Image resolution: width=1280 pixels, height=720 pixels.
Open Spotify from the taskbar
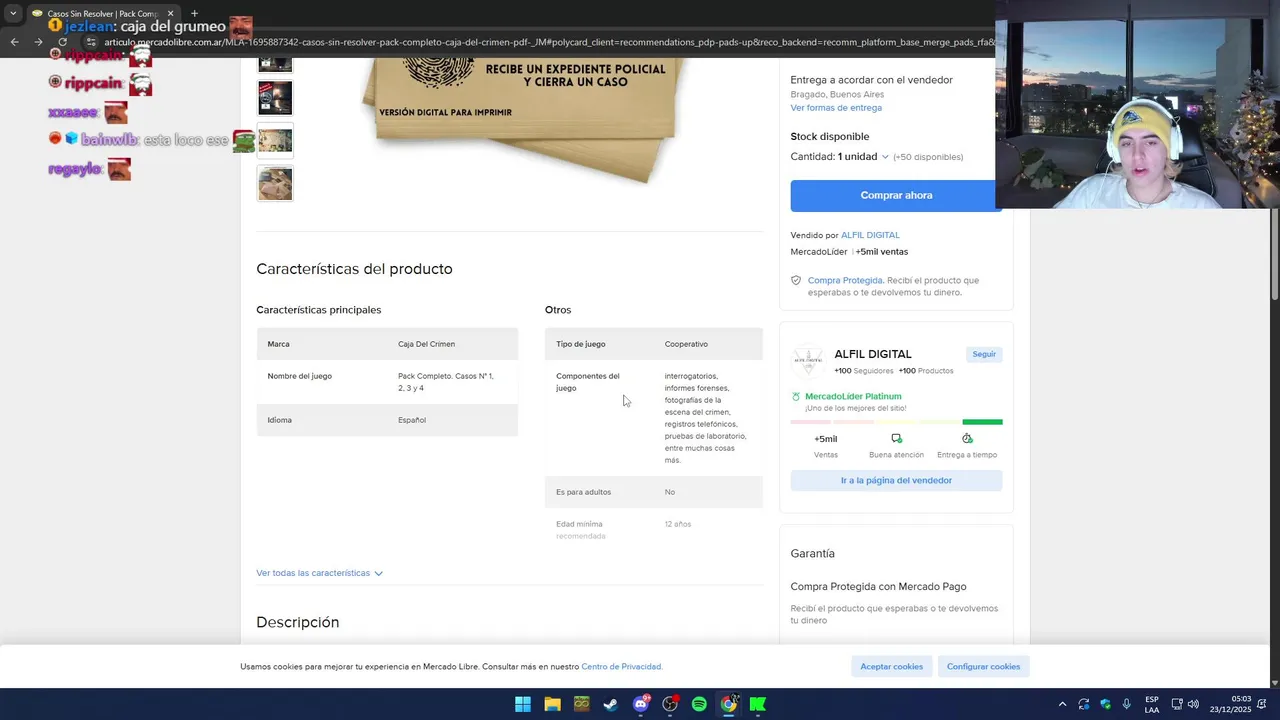coord(699,704)
